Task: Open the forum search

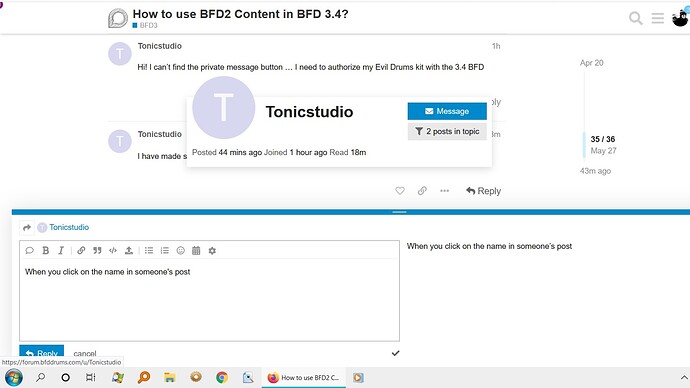Action: coord(635,18)
